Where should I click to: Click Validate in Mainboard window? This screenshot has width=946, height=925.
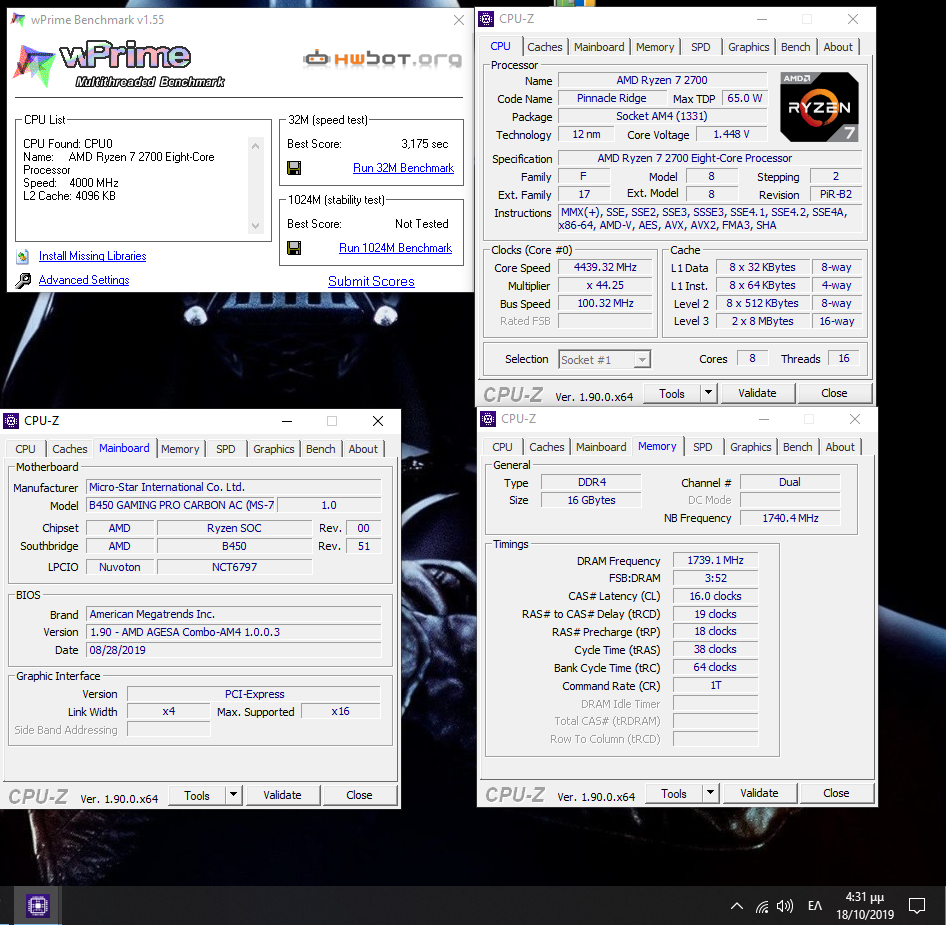282,795
